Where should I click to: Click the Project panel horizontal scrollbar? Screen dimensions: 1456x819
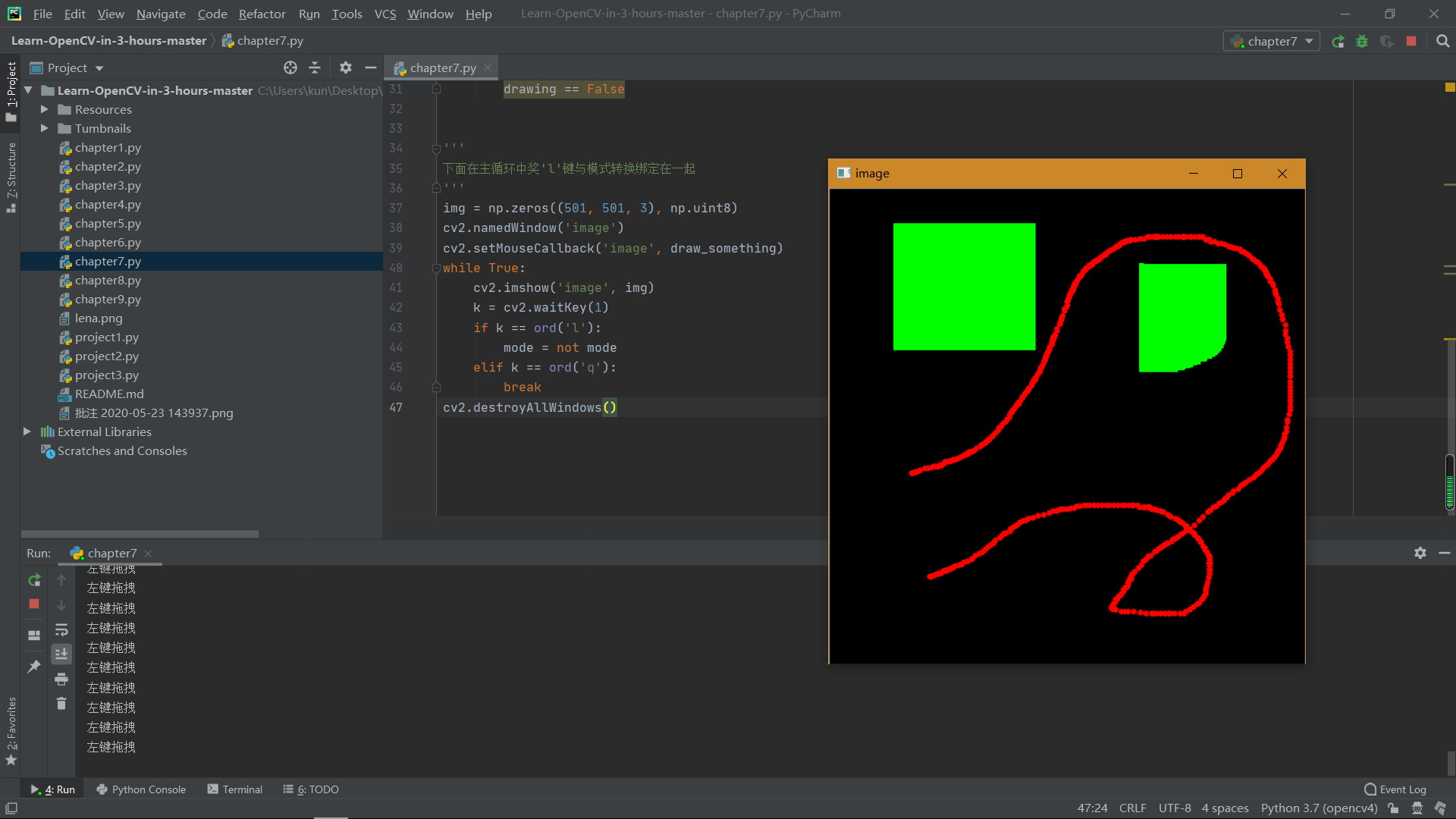pyautogui.click(x=140, y=534)
